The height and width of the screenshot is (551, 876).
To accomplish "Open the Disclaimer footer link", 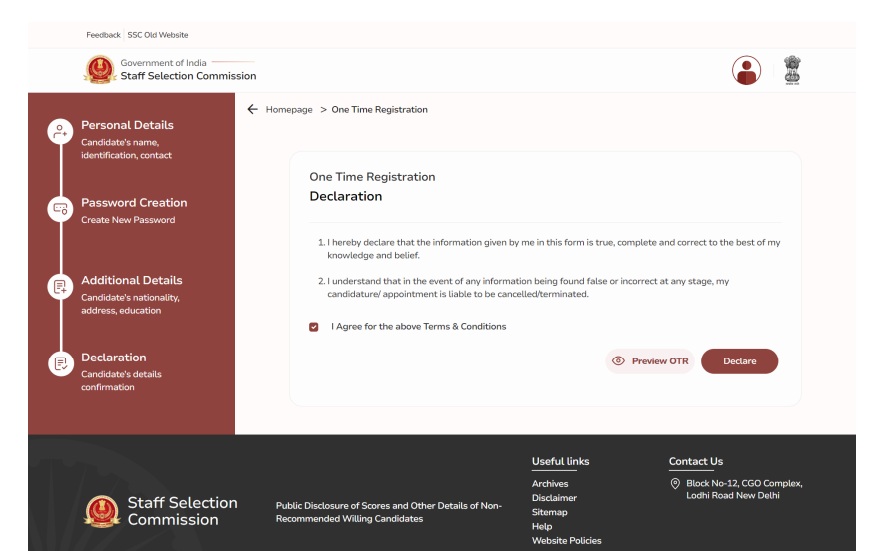I will pos(554,498).
